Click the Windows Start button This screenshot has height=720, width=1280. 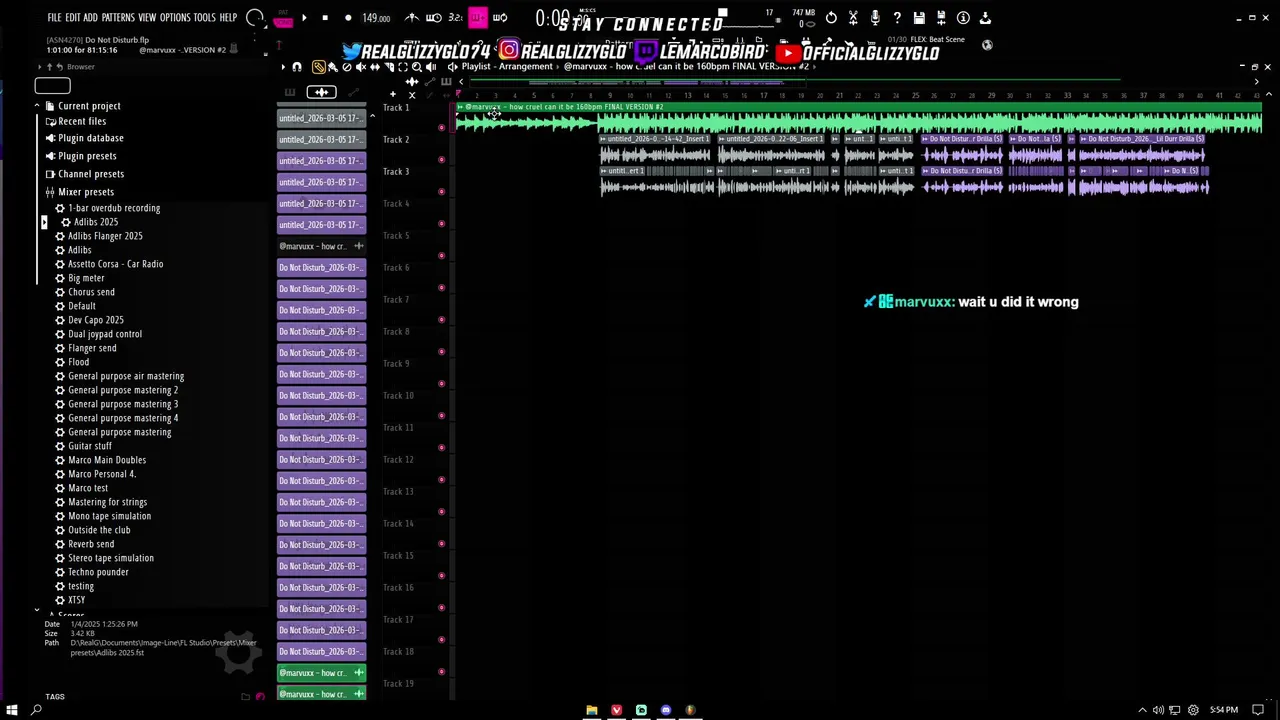pyautogui.click(x=12, y=710)
